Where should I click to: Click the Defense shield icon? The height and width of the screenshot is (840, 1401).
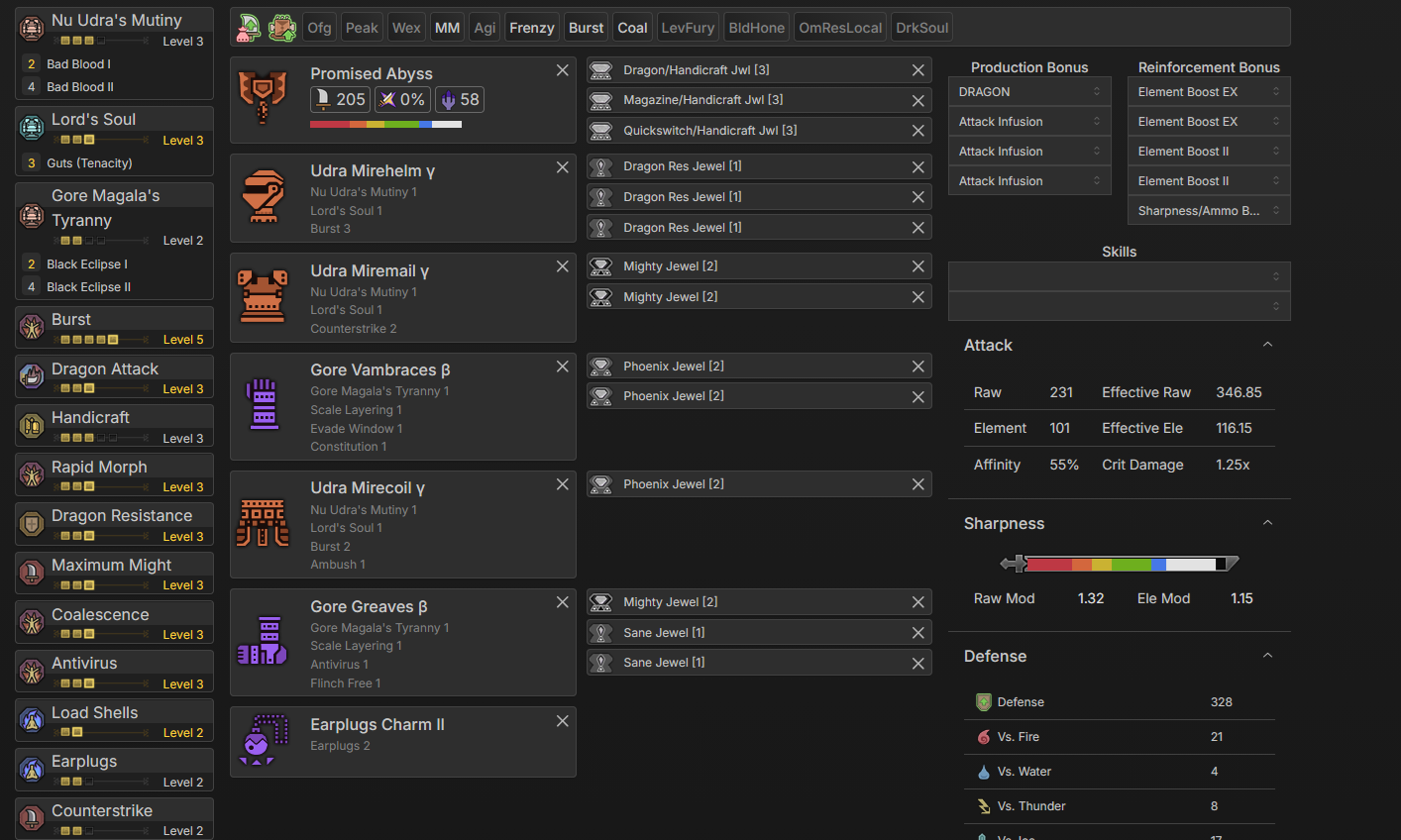pos(984,702)
